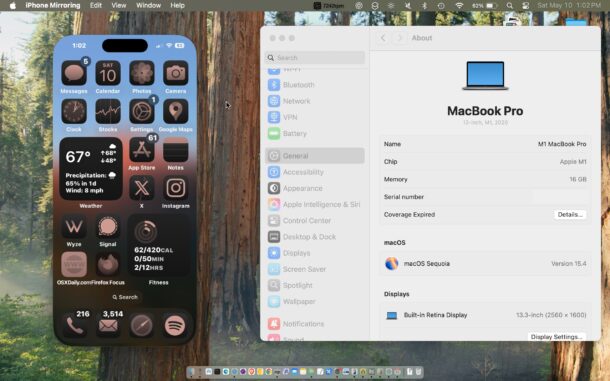Open Displays settings in sidebar
Screen dimensions: 610x381
click(315, 253)
